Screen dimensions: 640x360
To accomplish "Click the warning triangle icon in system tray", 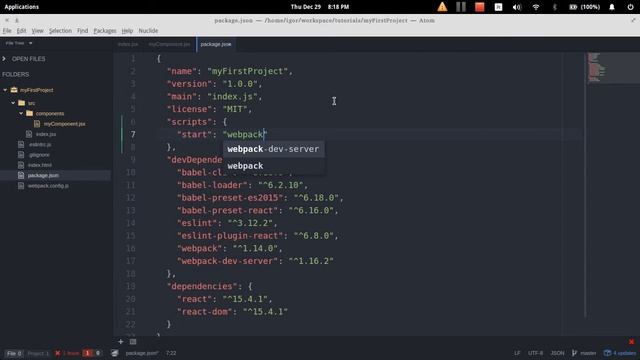I will point(442,7).
